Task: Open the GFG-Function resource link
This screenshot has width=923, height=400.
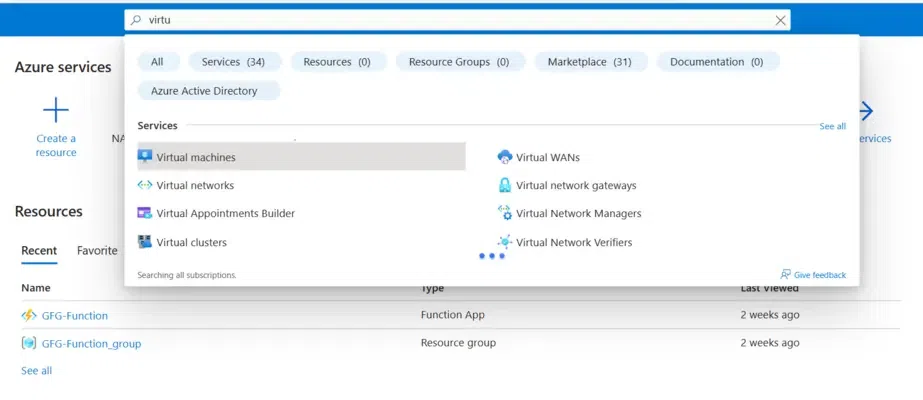Action: coord(75,315)
